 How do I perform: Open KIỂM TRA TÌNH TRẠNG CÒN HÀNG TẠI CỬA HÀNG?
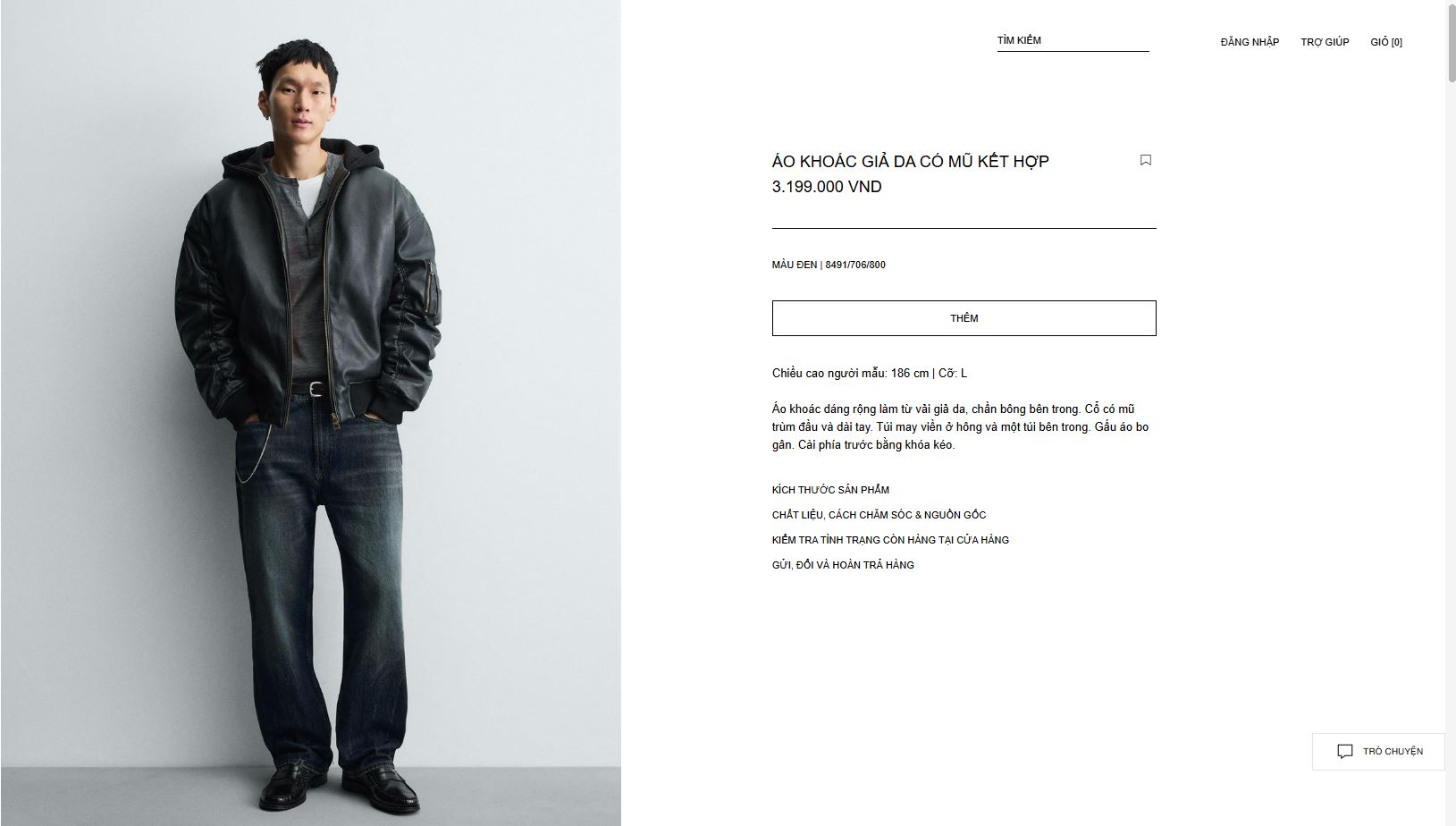890,540
